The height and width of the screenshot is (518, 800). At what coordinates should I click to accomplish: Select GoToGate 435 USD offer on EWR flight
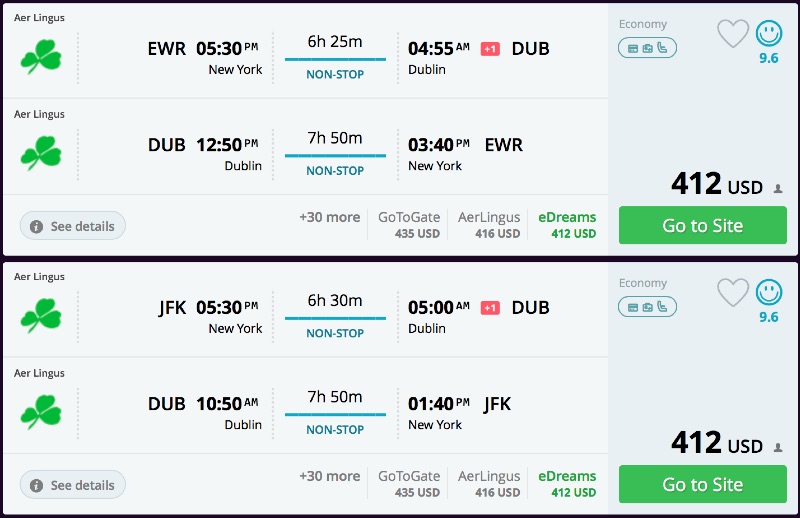click(x=409, y=225)
